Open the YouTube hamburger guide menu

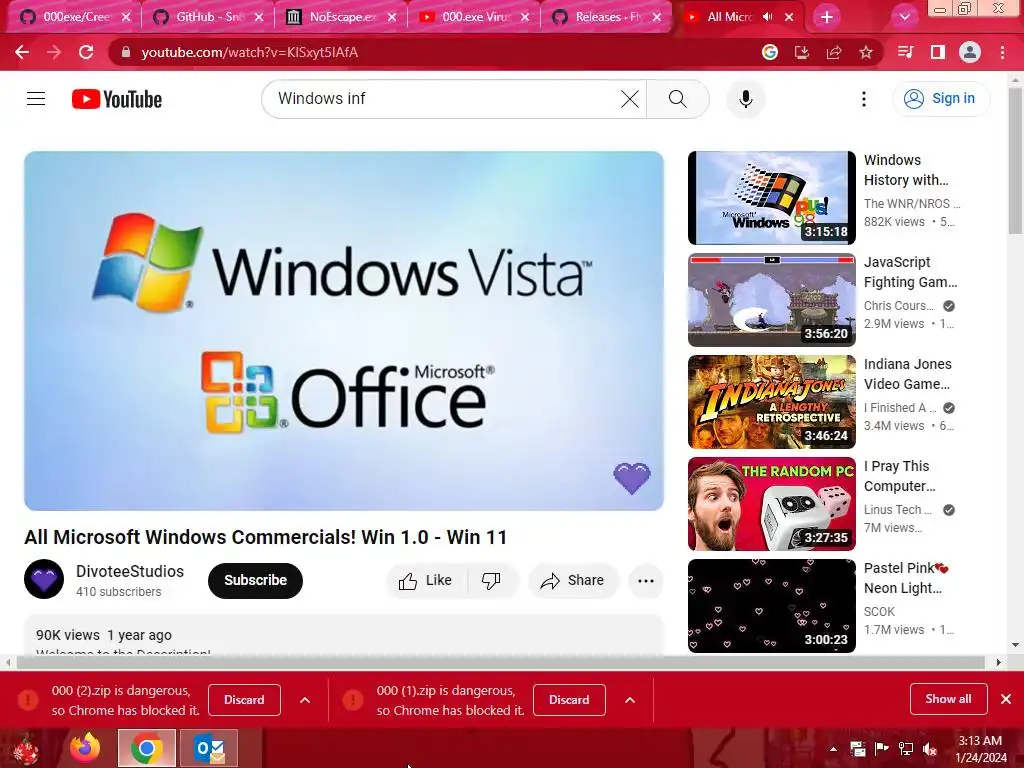coord(36,99)
